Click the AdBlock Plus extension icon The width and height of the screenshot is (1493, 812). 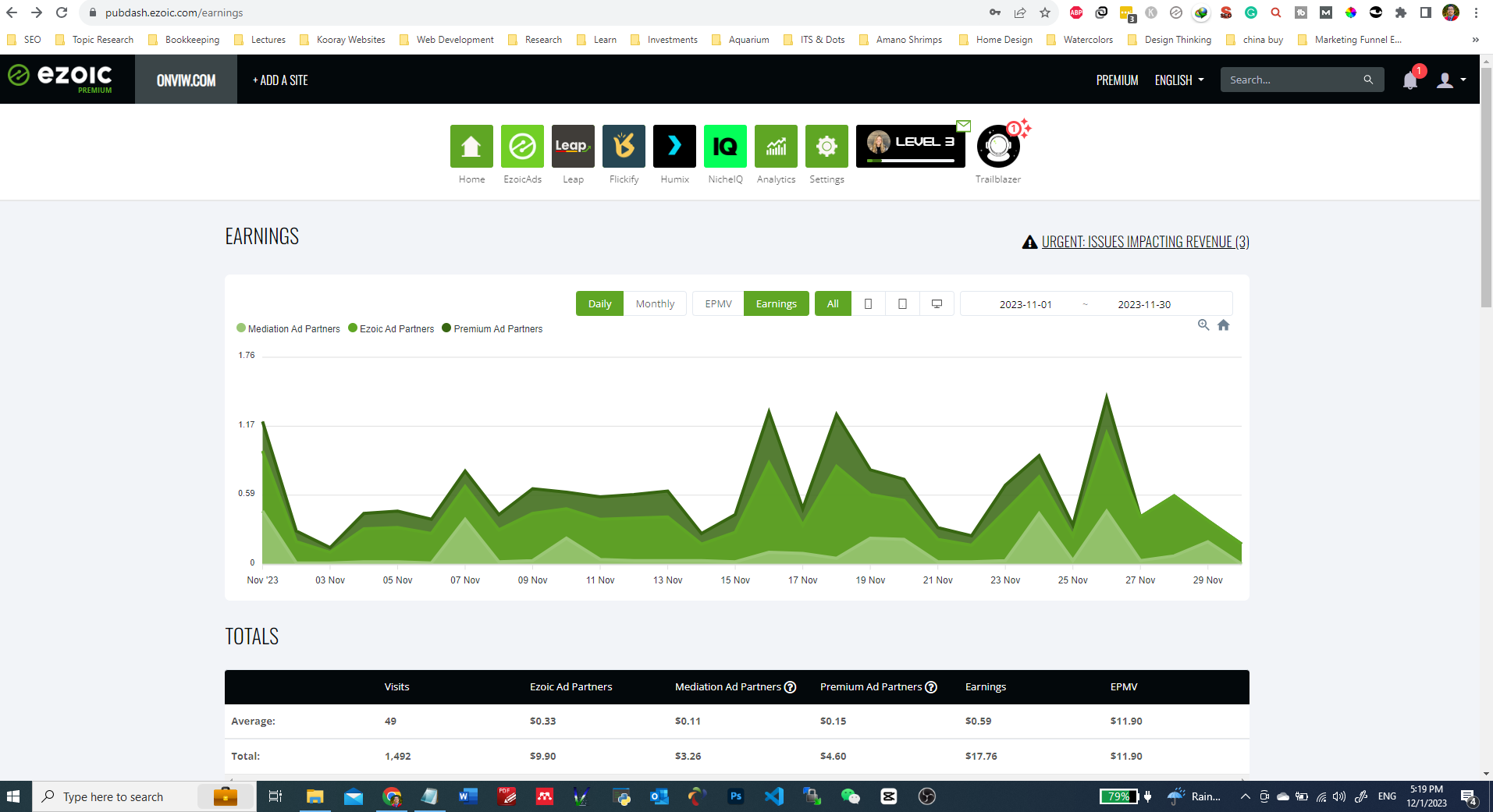(1076, 12)
